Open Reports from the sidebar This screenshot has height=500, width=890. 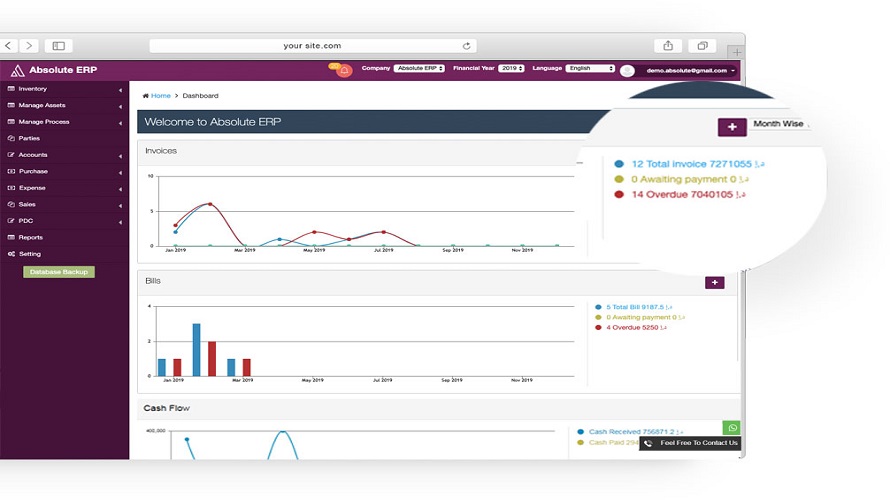pos(30,237)
